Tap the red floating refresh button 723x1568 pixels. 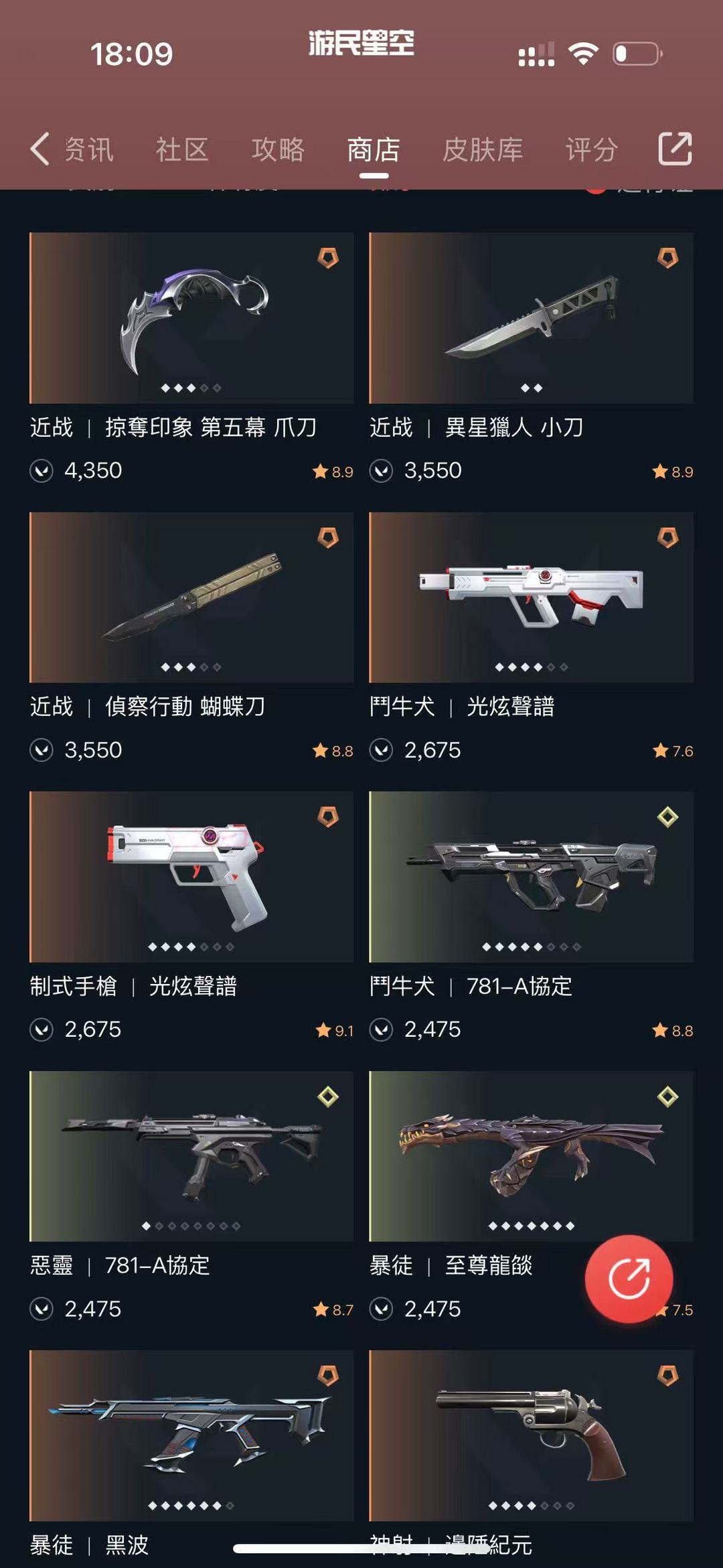click(629, 1279)
